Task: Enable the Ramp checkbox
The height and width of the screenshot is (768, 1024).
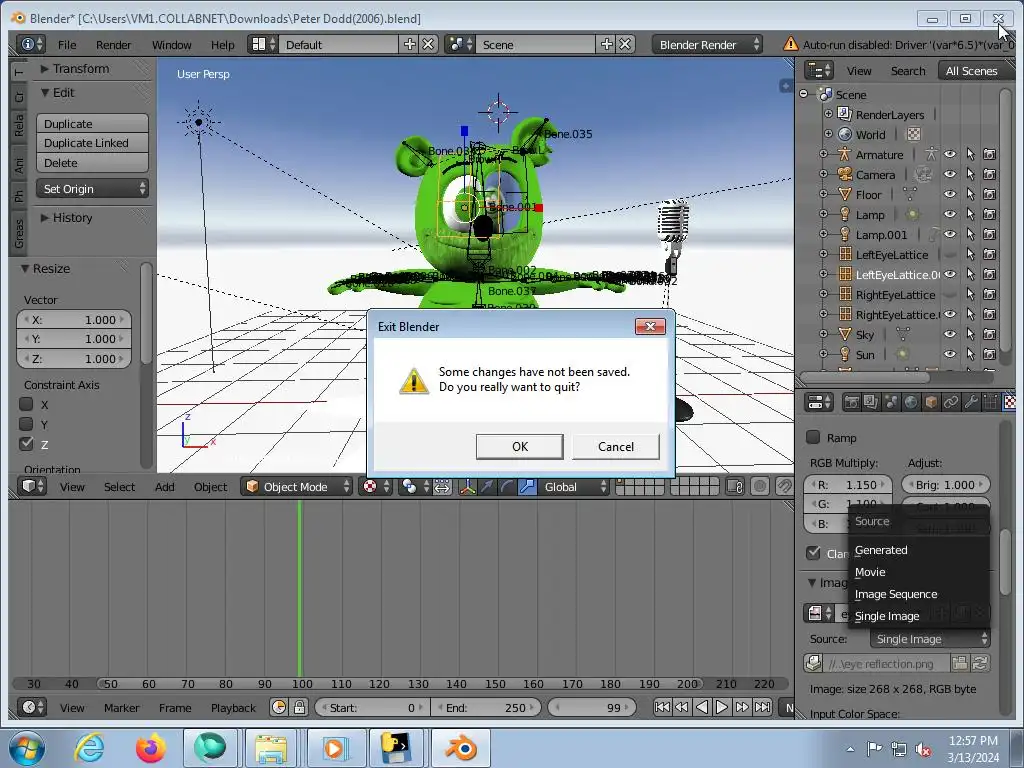Action: 813,437
